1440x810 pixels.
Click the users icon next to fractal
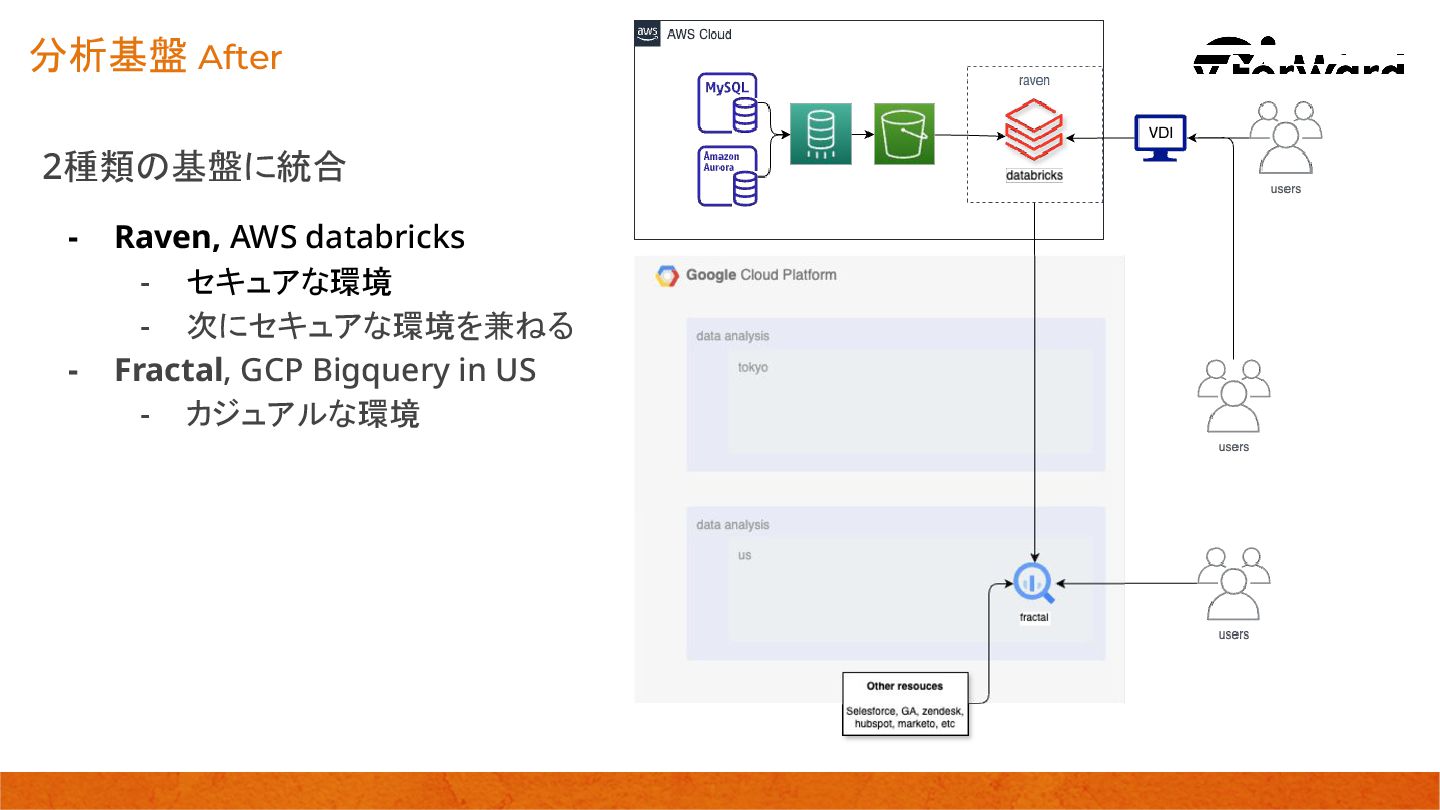coord(1234,584)
